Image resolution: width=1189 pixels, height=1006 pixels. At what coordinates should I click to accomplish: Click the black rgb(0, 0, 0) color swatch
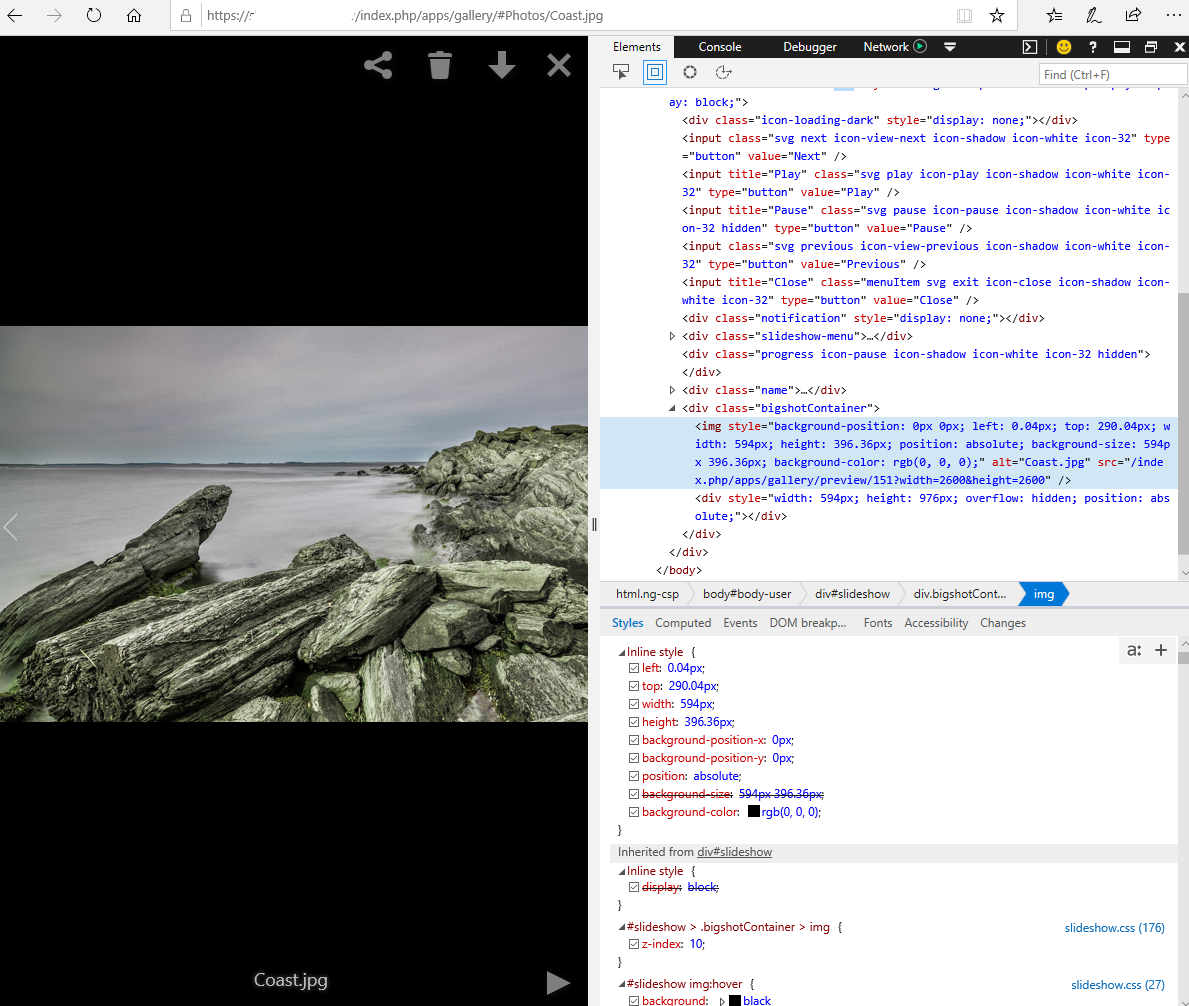click(x=754, y=811)
